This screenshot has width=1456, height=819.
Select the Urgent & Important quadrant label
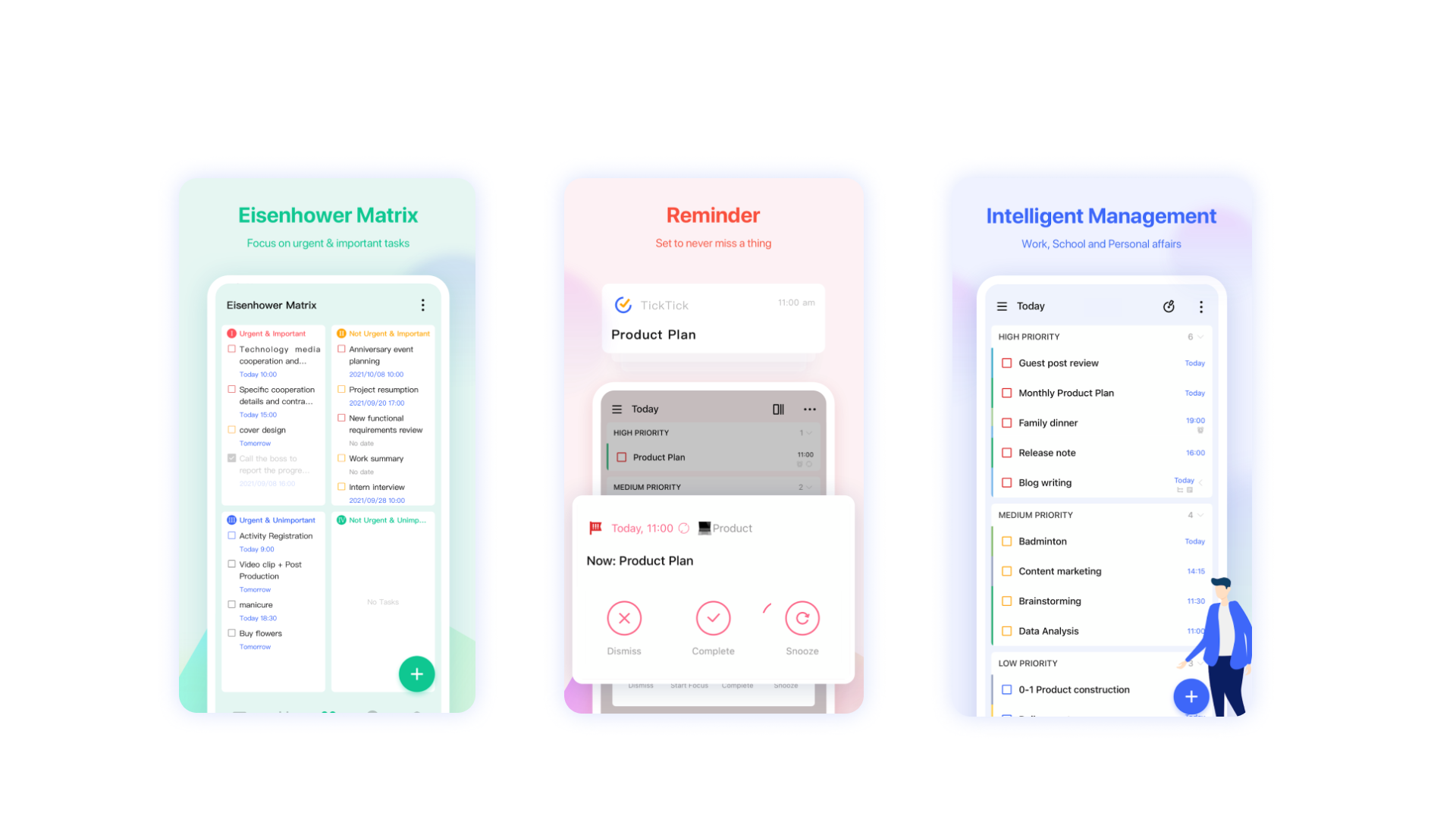coord(267,333)
